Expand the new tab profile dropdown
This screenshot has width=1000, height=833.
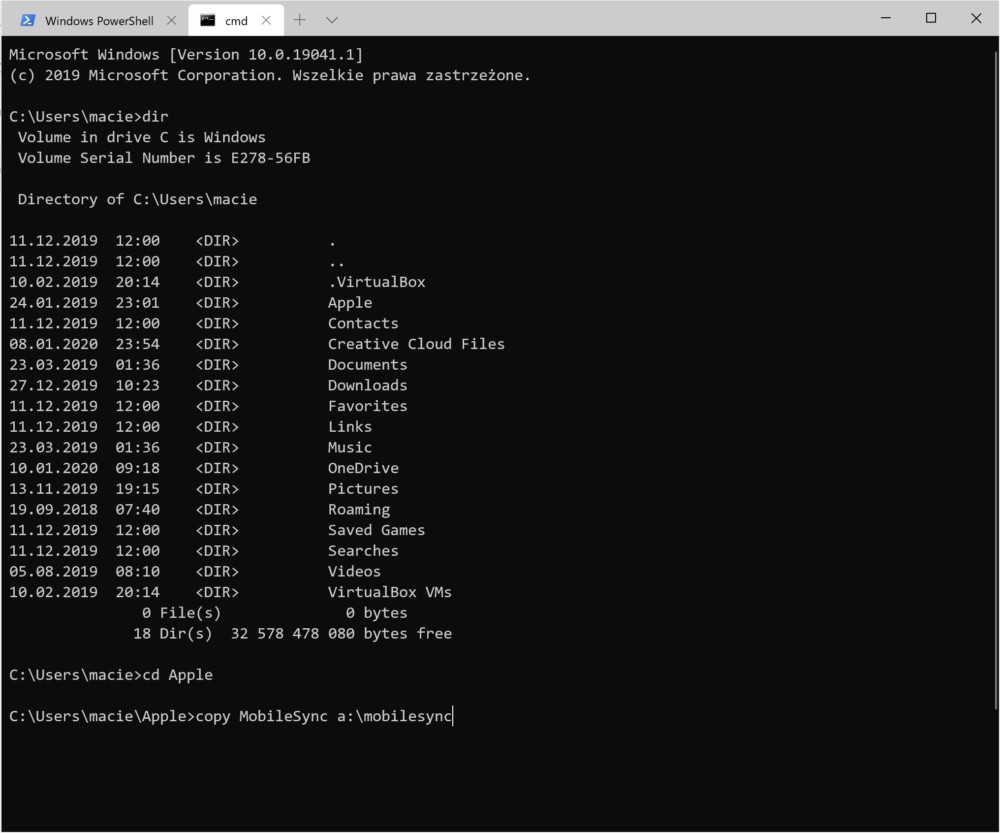[x=332, y=20]
